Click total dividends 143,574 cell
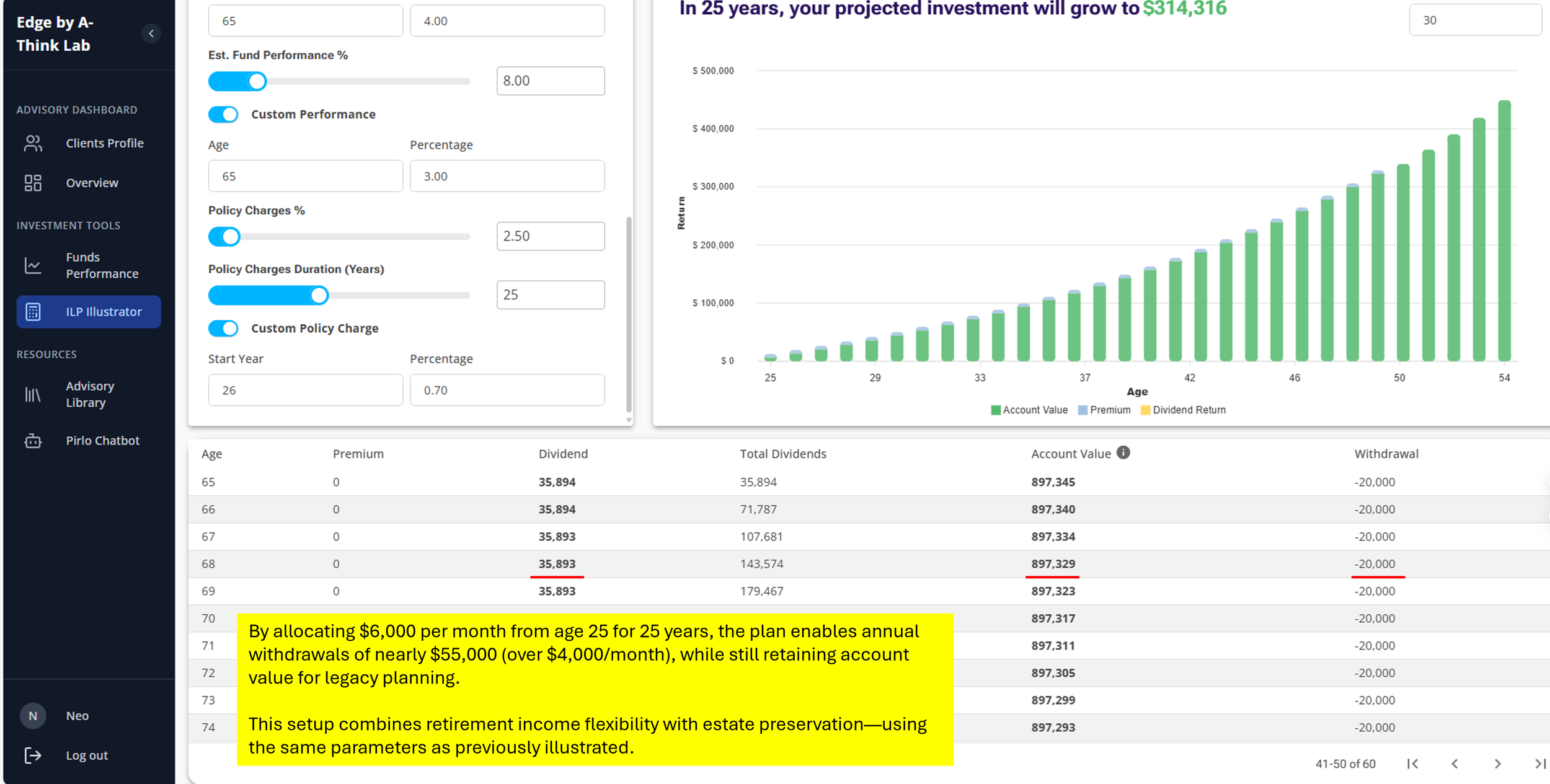This screenshot has height=784, width=1550. pos(761,564)
